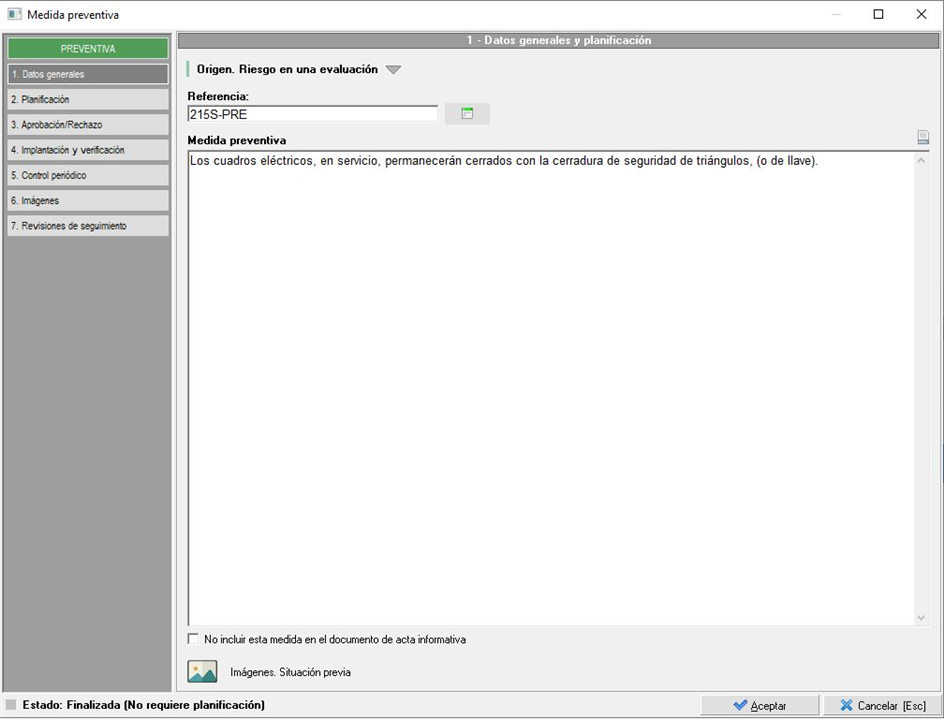Screen dimensions: 944x720
Task: Click the document icon above the text area
Action: (923, 138)
